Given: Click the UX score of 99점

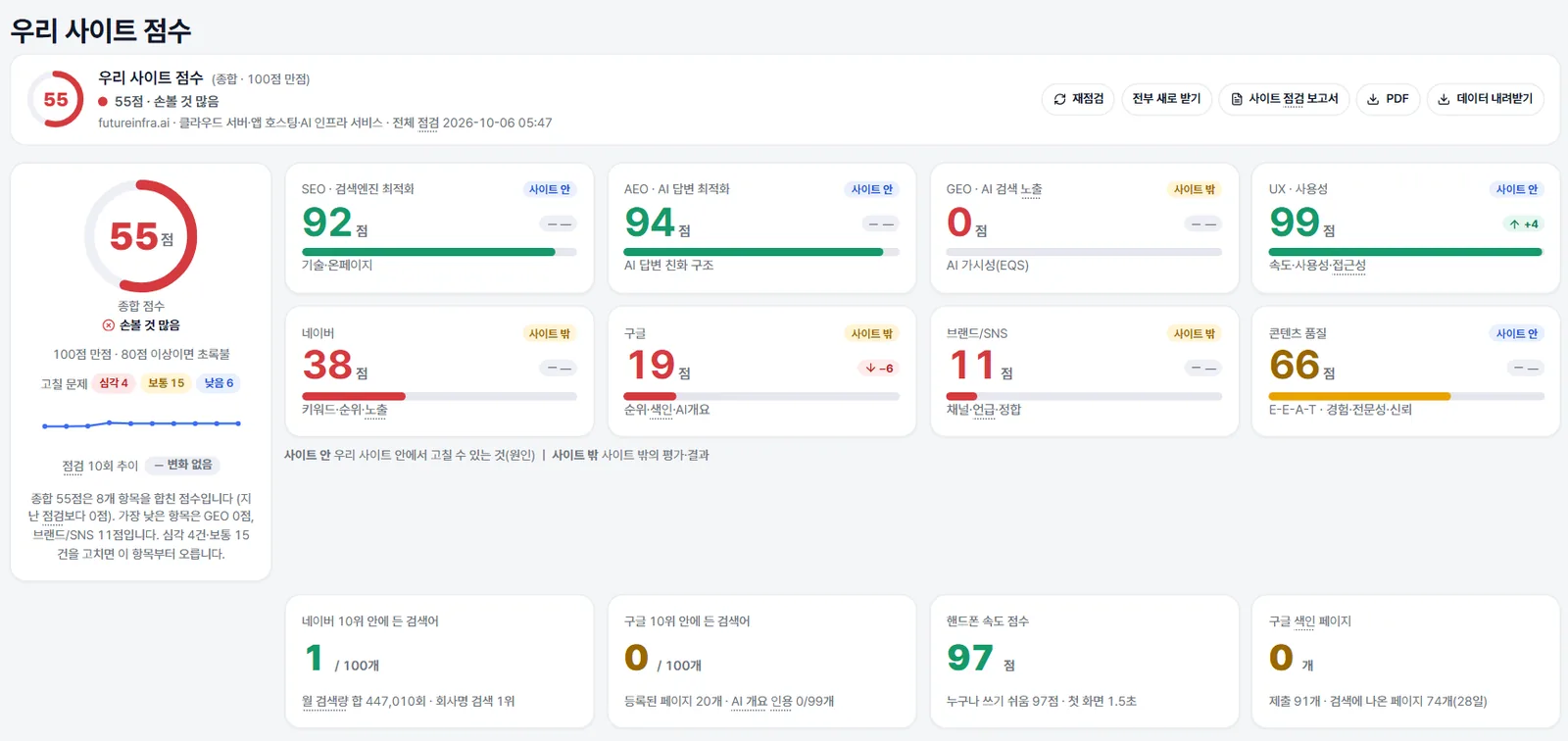Looking at the screenshot, I should tap(1301, 223).
